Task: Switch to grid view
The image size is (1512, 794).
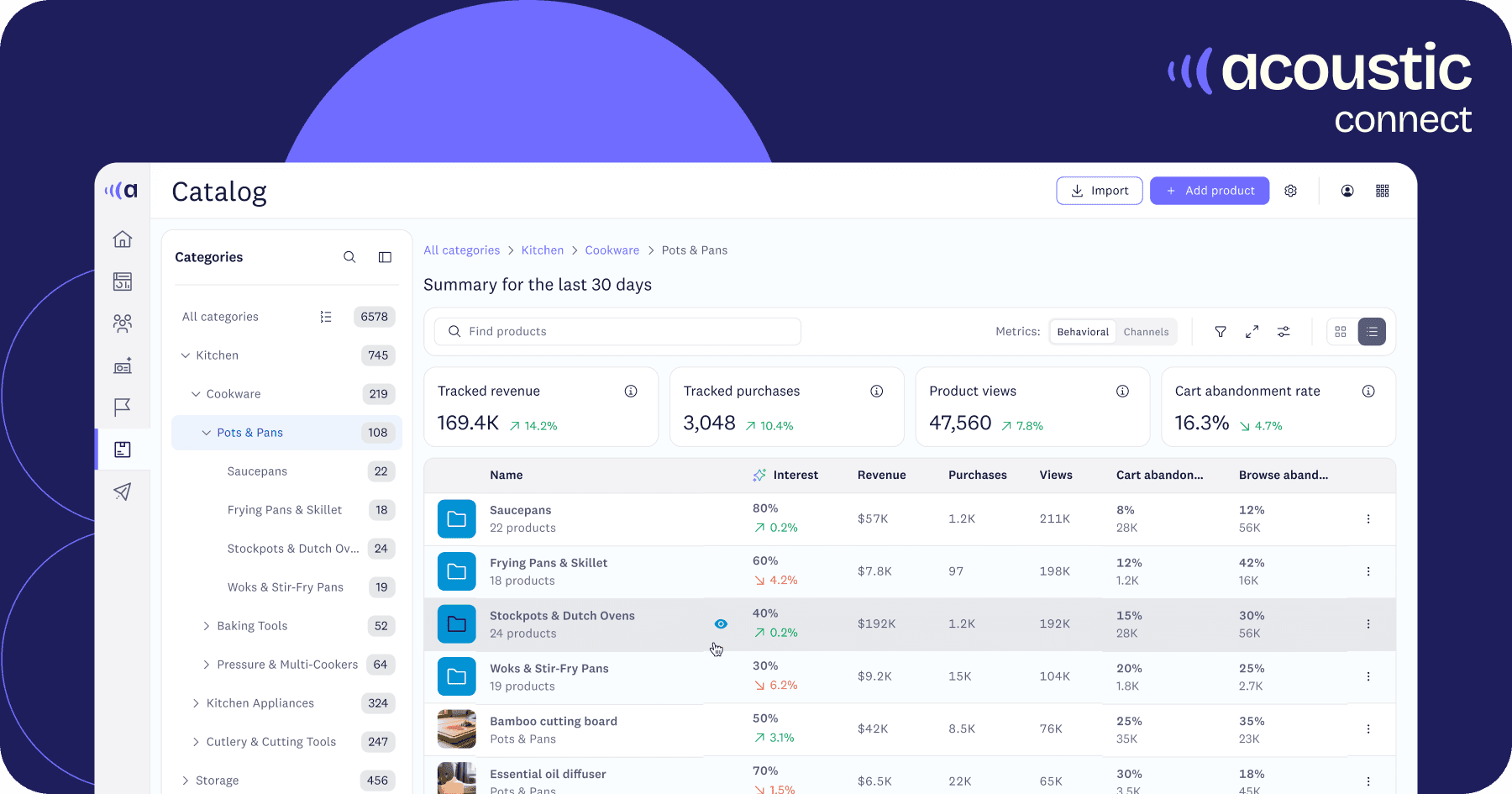Action: click(1341, 332)
